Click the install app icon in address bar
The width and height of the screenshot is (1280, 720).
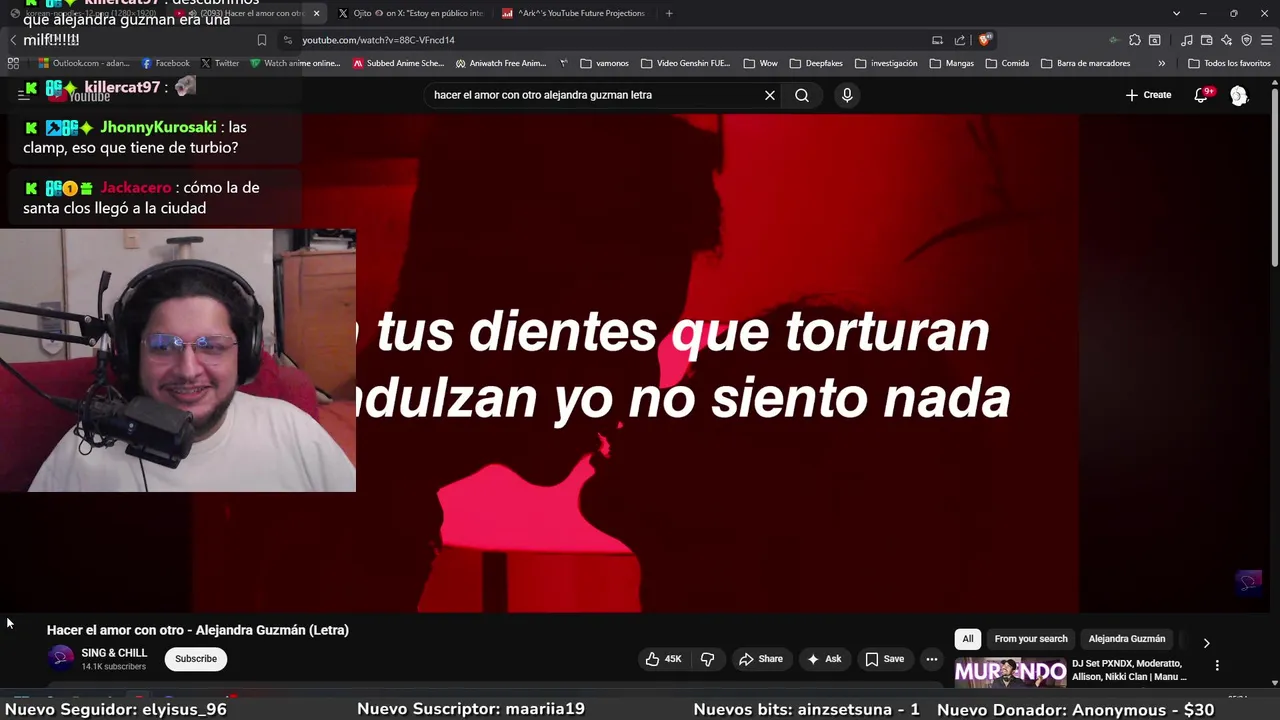(x=937, y=40)
